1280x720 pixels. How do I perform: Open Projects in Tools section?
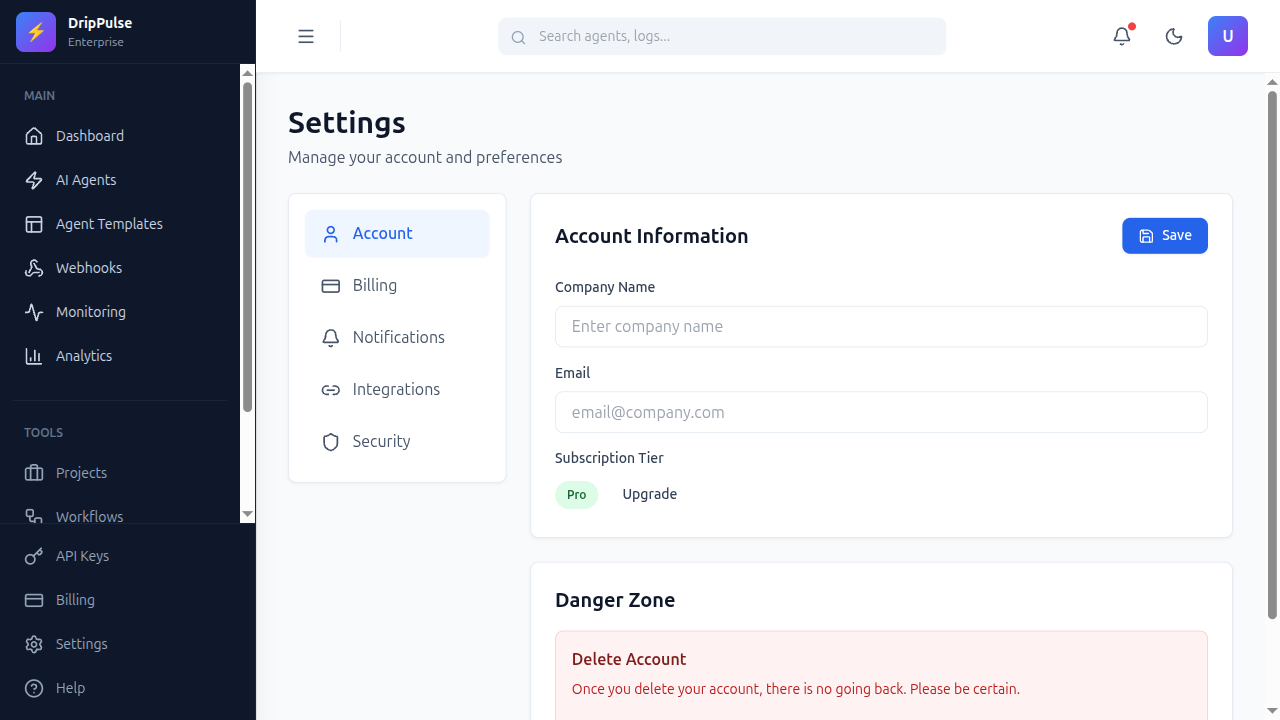pyautogui.click(x=120, y=473)
